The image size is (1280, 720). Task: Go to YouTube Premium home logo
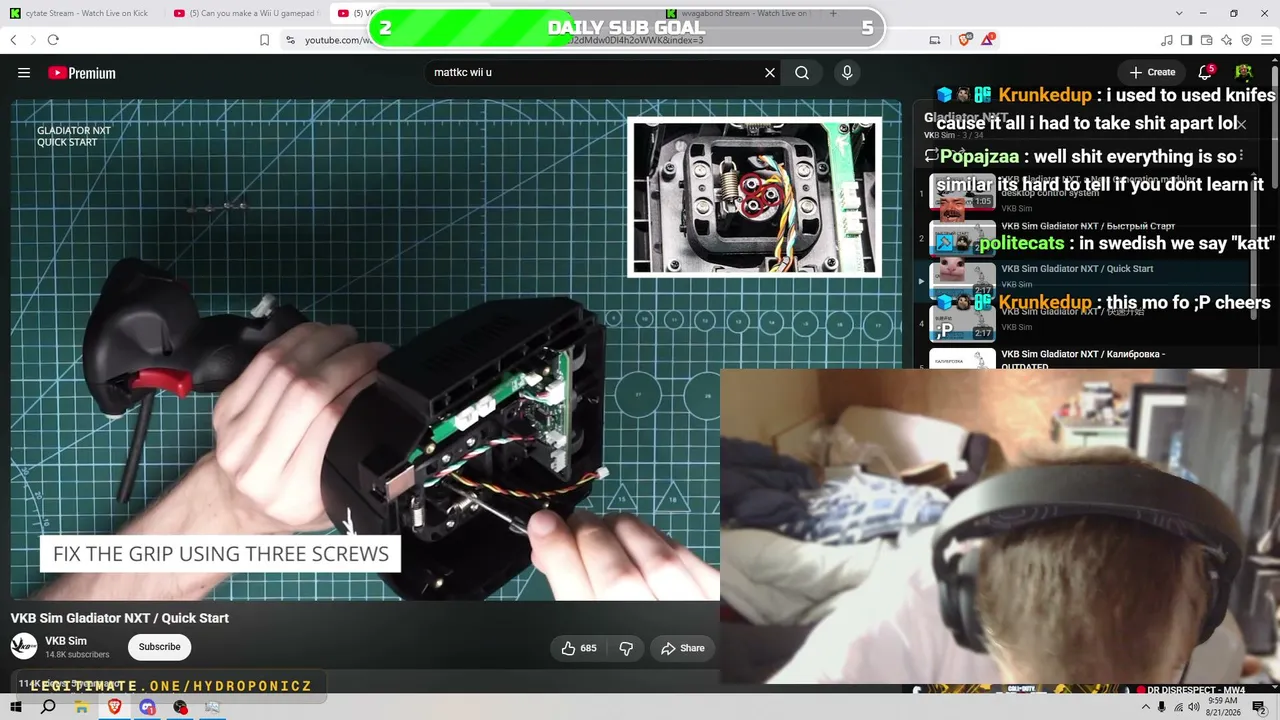pos(82,73)
